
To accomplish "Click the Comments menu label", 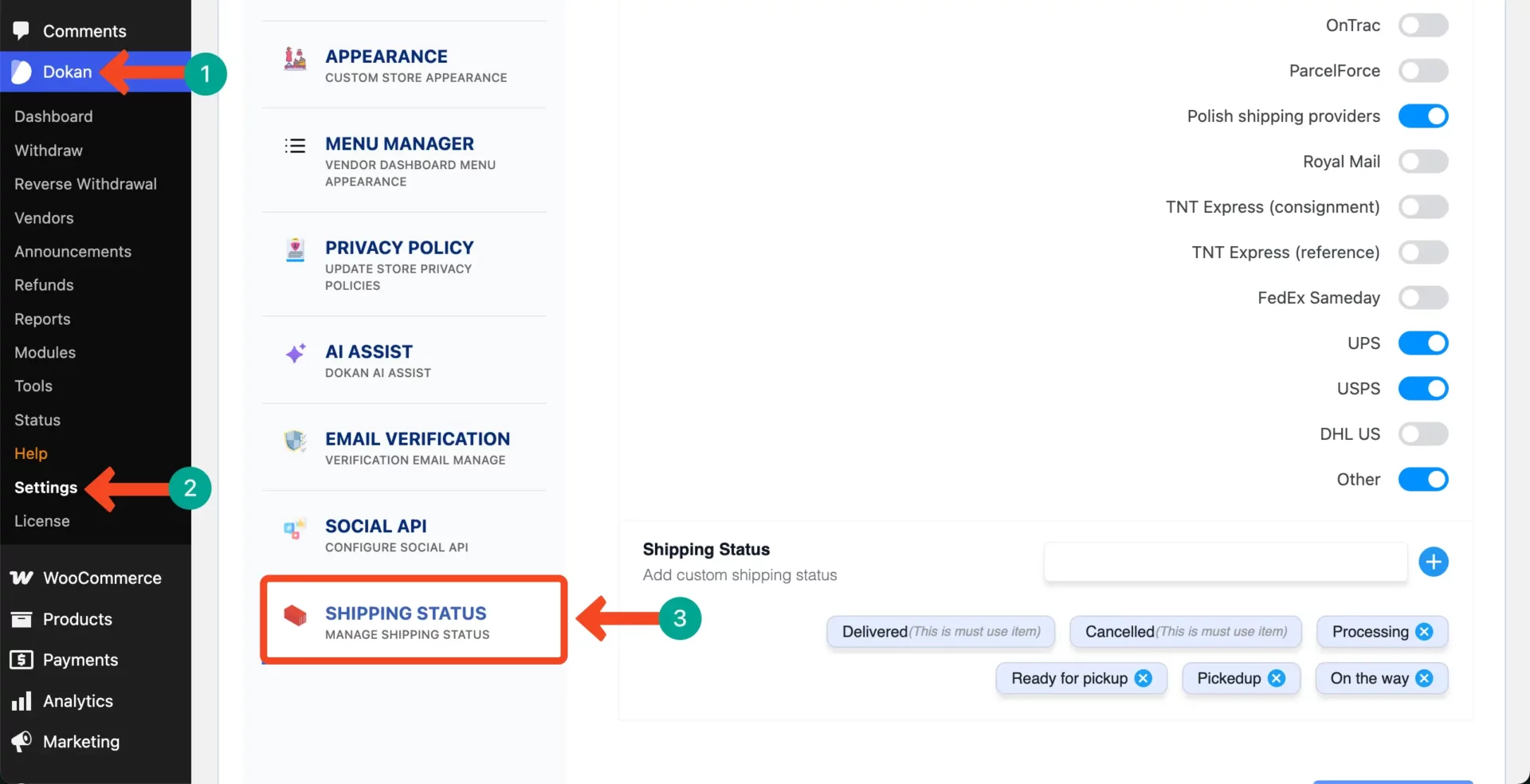I will (84, 31).
